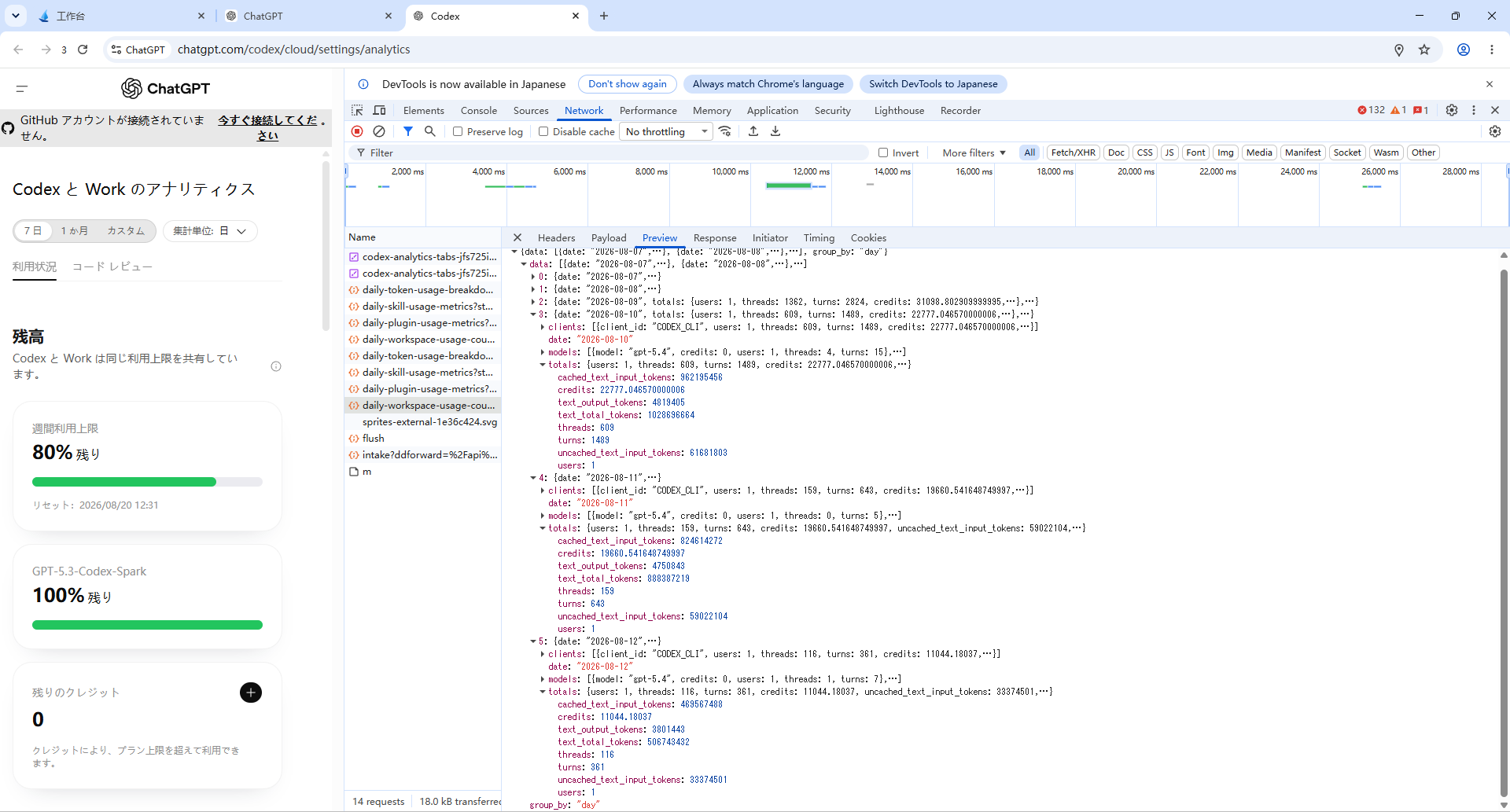Open Network panel settings gear

1495,131
